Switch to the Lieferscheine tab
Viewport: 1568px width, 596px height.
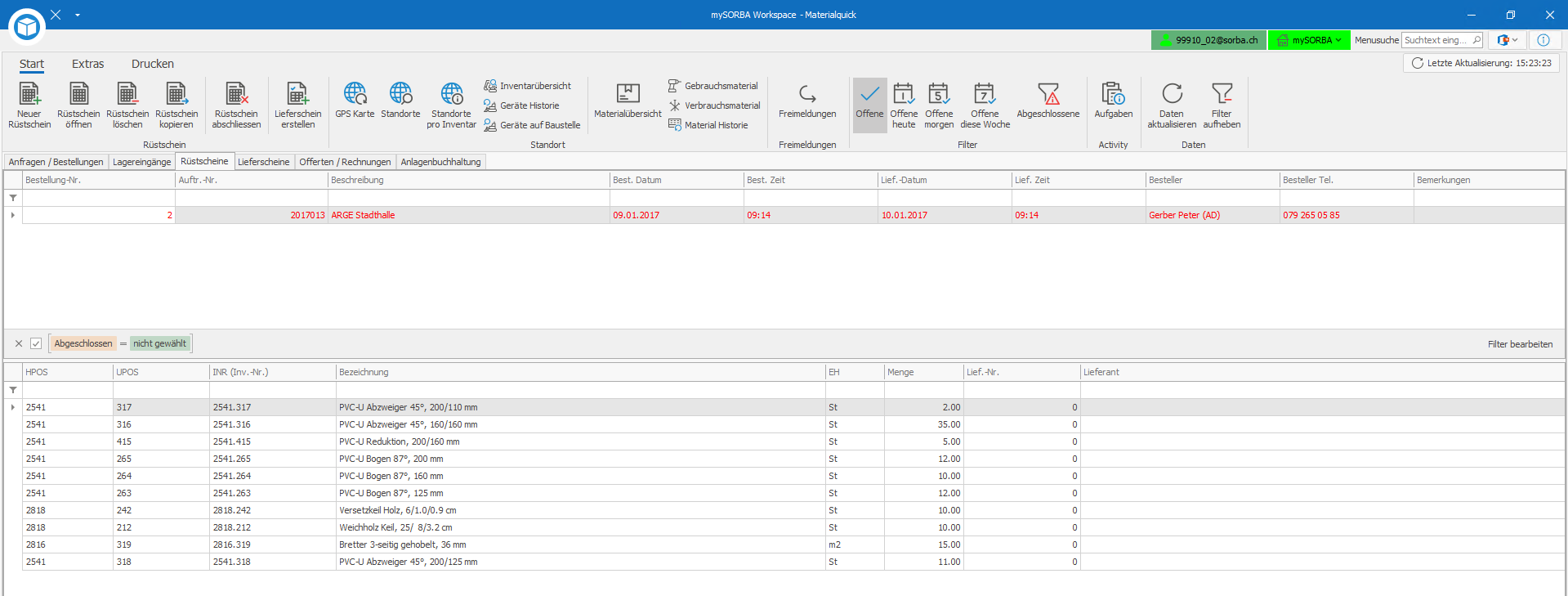[263, 162]
